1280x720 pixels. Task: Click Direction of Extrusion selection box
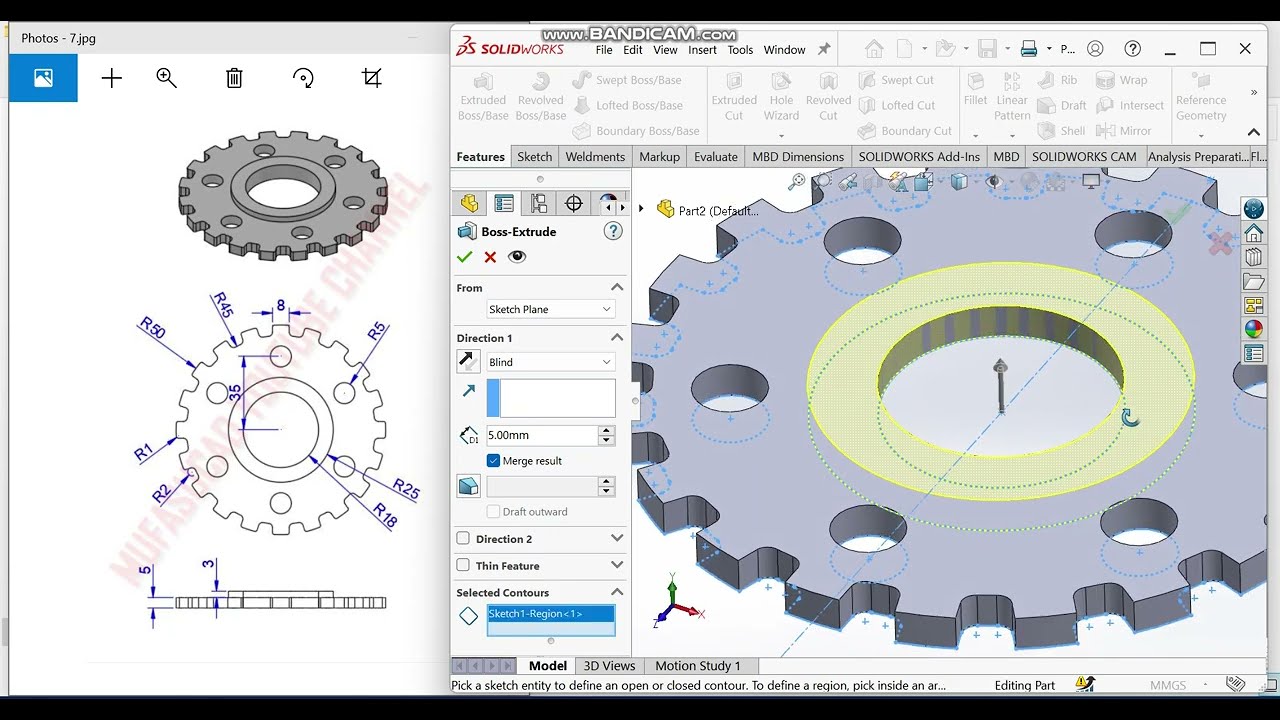tap(551, 398)
